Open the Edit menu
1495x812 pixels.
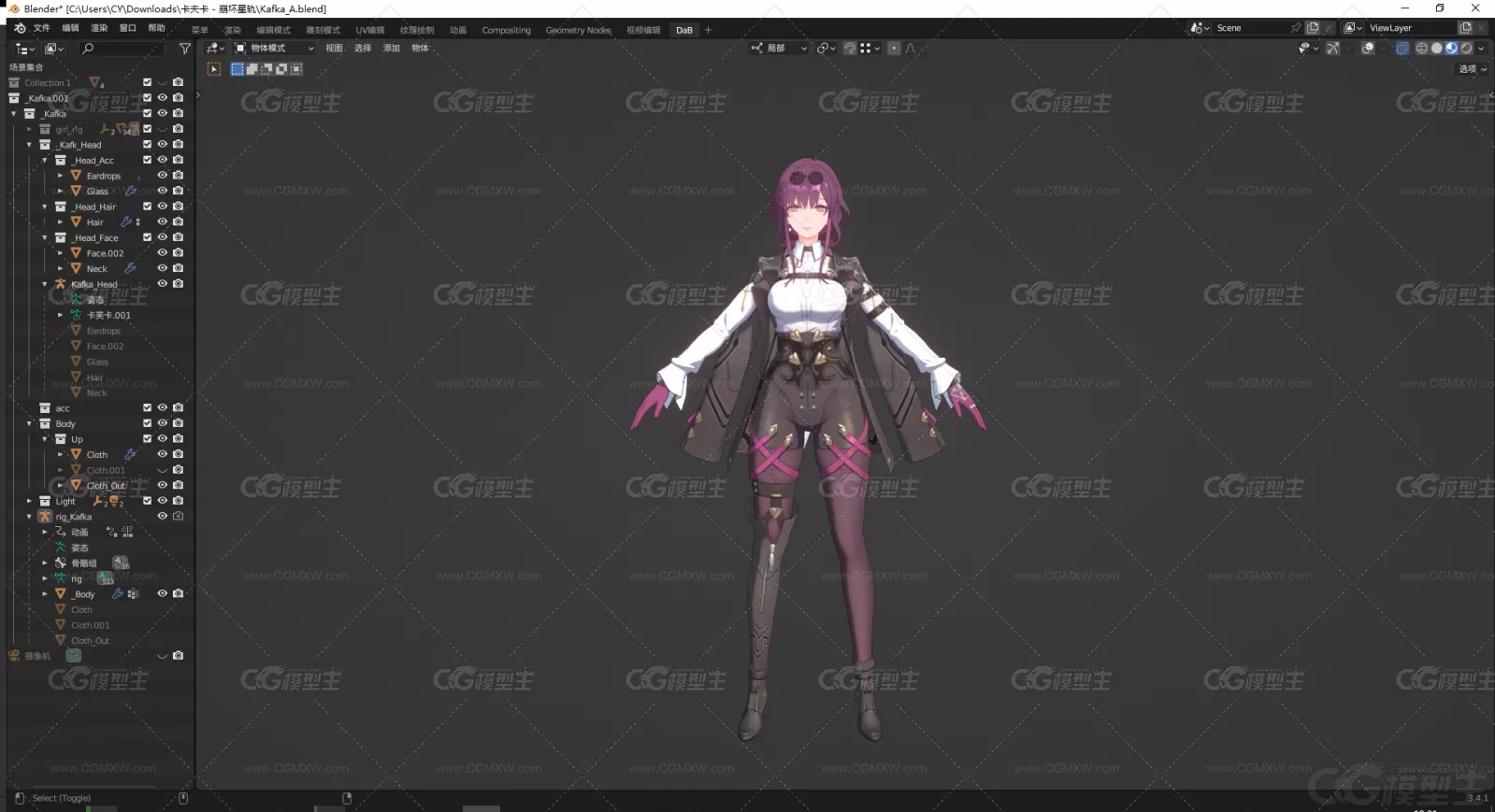click(x=70, y=28)
